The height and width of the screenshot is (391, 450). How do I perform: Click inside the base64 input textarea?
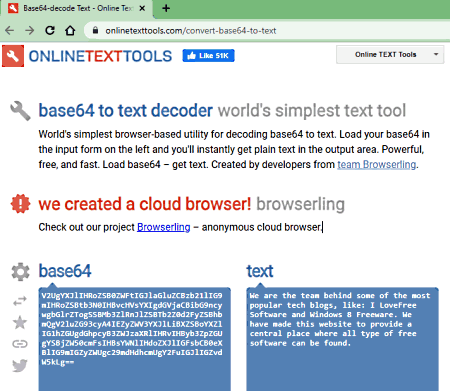(x=135, y=339)
